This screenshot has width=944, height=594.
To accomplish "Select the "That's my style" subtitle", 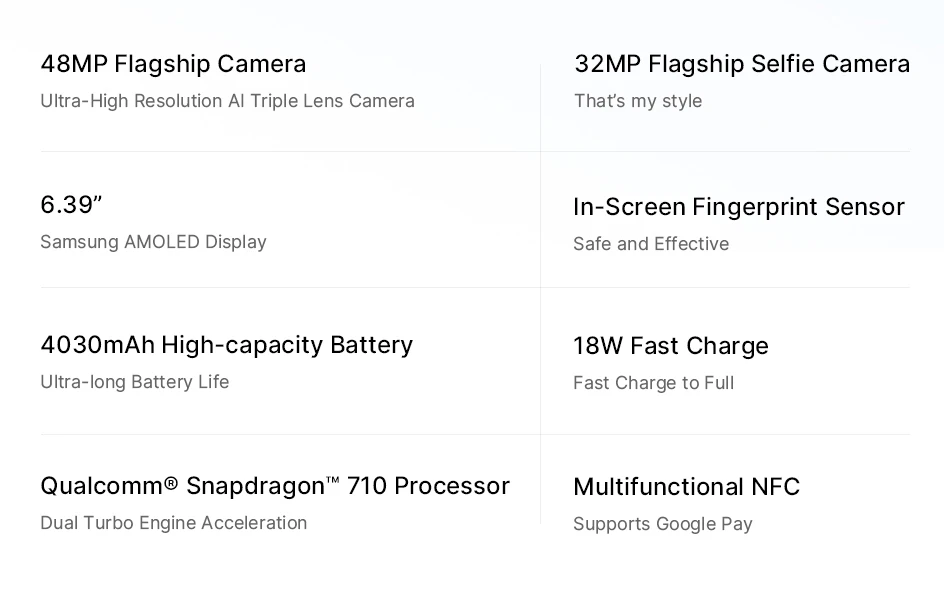I will [x=638, y=101].
